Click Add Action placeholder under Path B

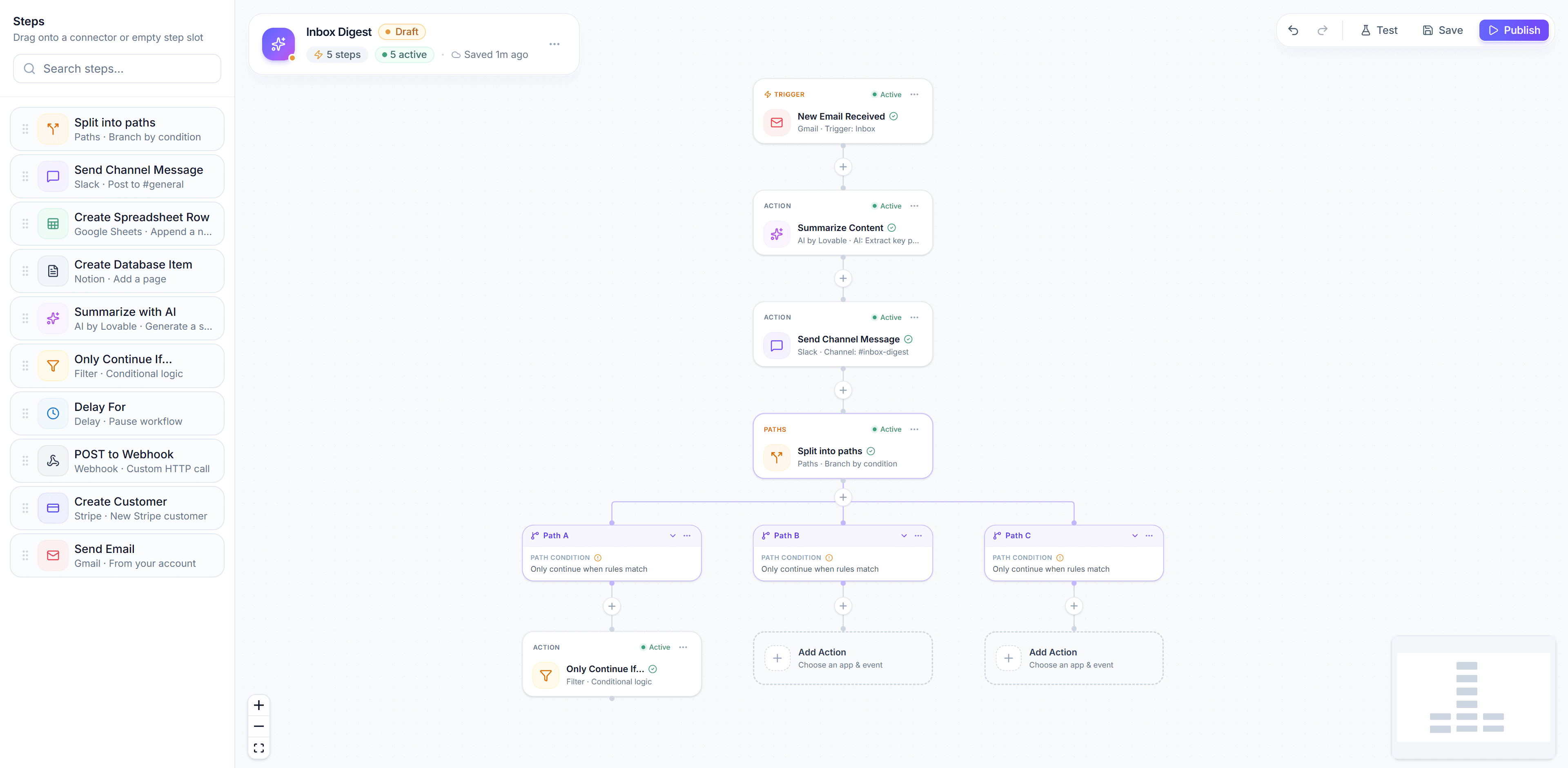tap(842, 659)
